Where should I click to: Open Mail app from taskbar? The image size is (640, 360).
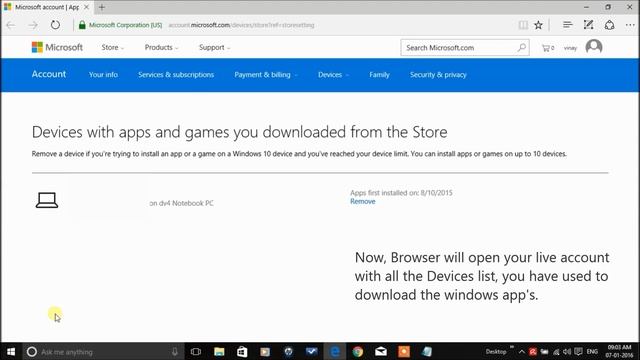click(x=381, y=352)
